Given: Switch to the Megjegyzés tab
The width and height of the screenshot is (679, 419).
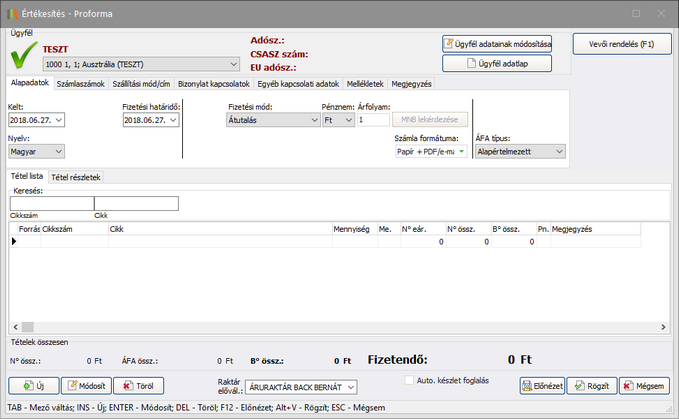Looking at the screenshot, I should coord(412,84).
